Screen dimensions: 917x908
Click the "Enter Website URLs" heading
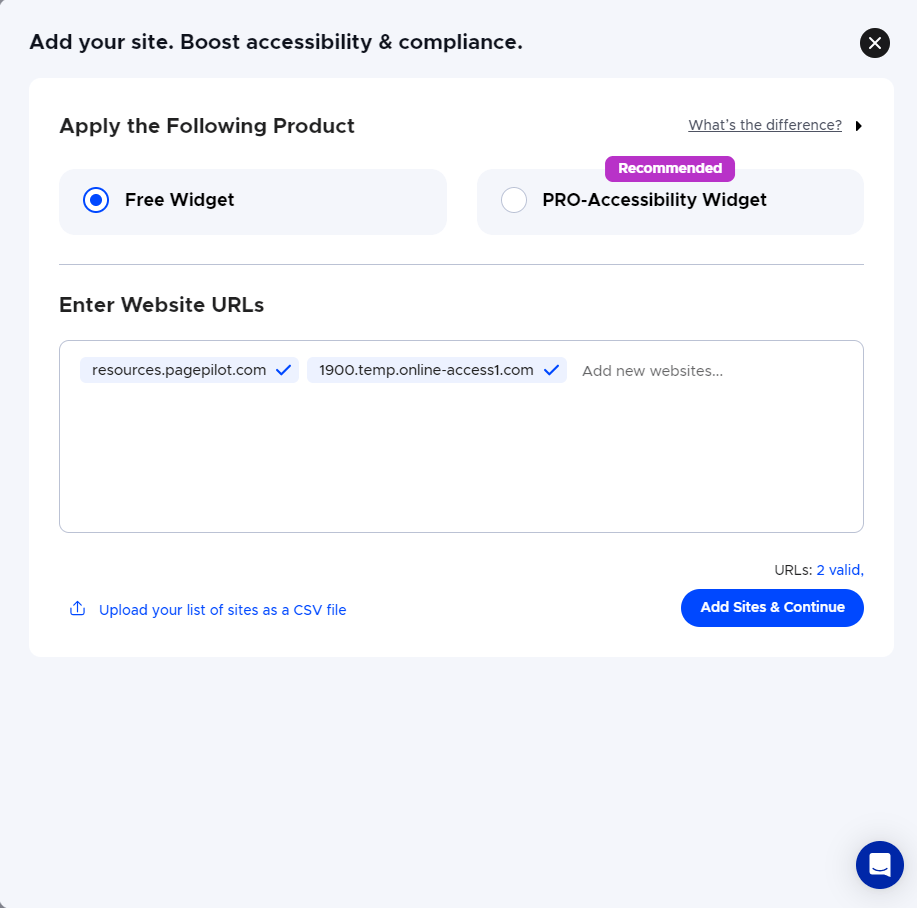point(161,305)
